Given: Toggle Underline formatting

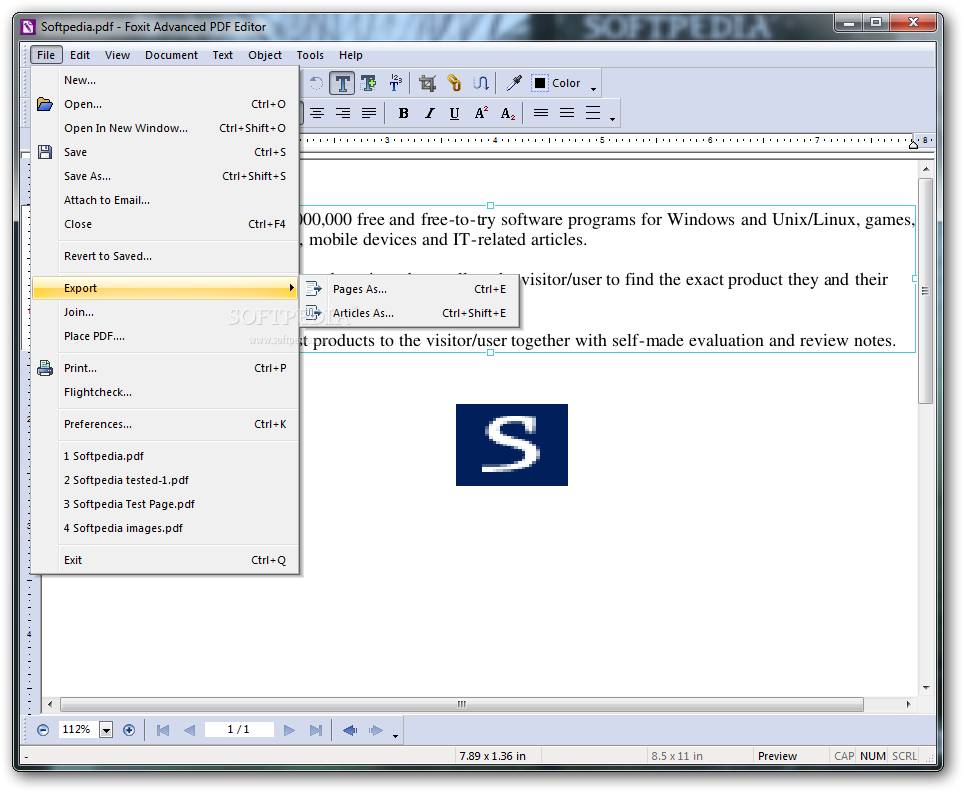Looking at the screenshot, I should pos(454,113).
